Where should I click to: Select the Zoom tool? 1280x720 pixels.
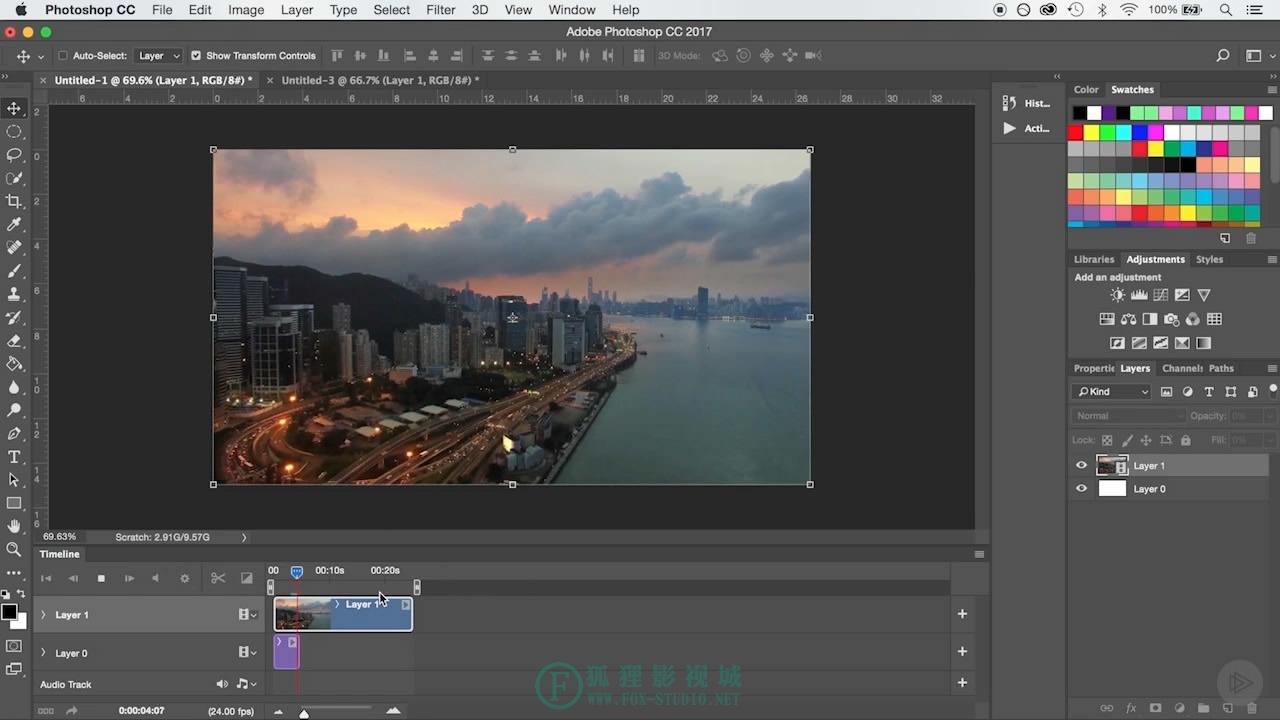click(x=14, y=549)
